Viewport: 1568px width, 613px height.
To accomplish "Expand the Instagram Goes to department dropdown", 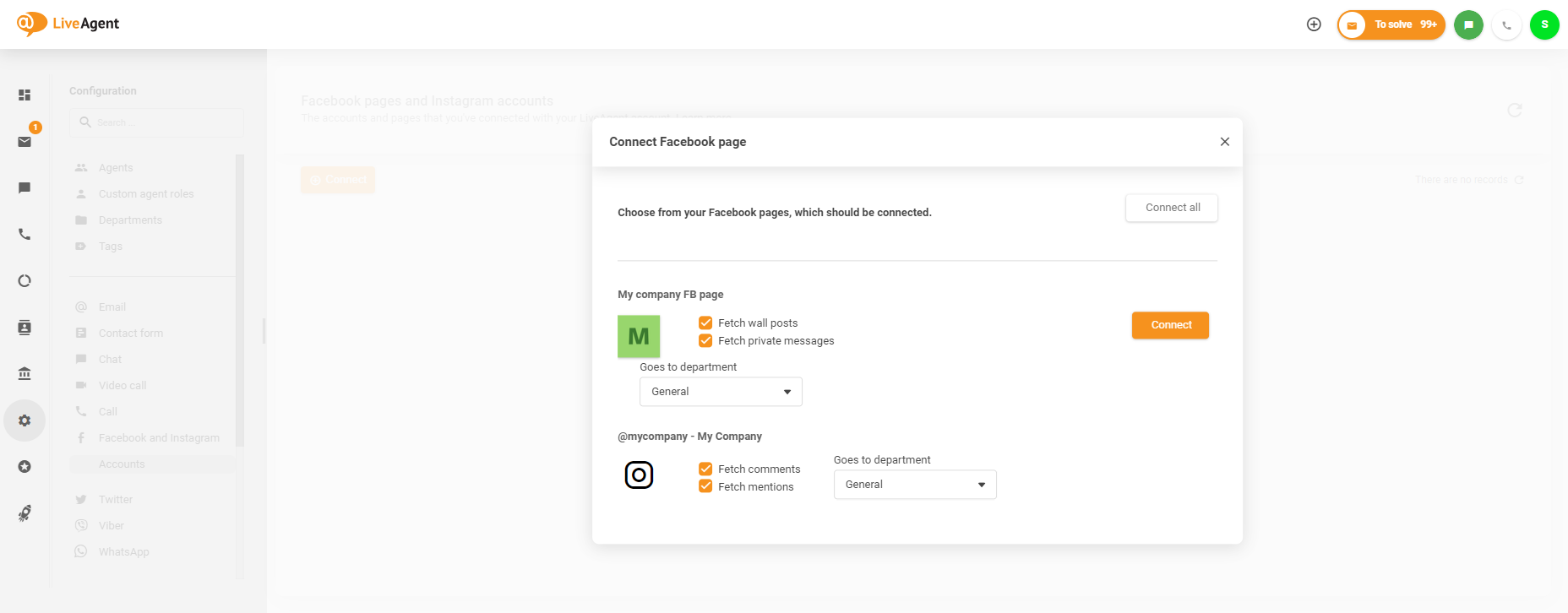I will click(915, 485).
